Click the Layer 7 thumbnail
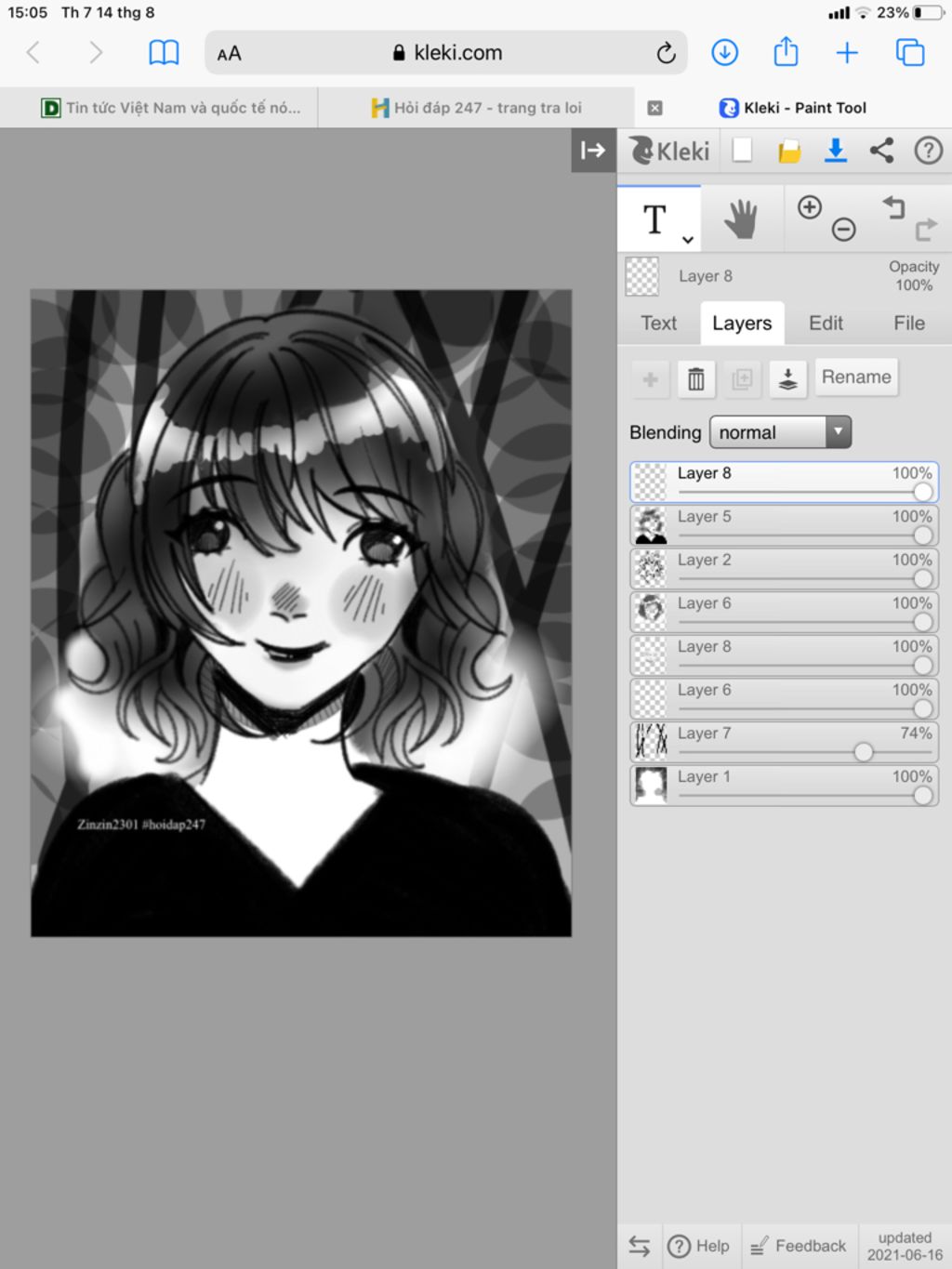This screenshot has height=1269, width=952. pyautogui.click(x=651, y=743)
